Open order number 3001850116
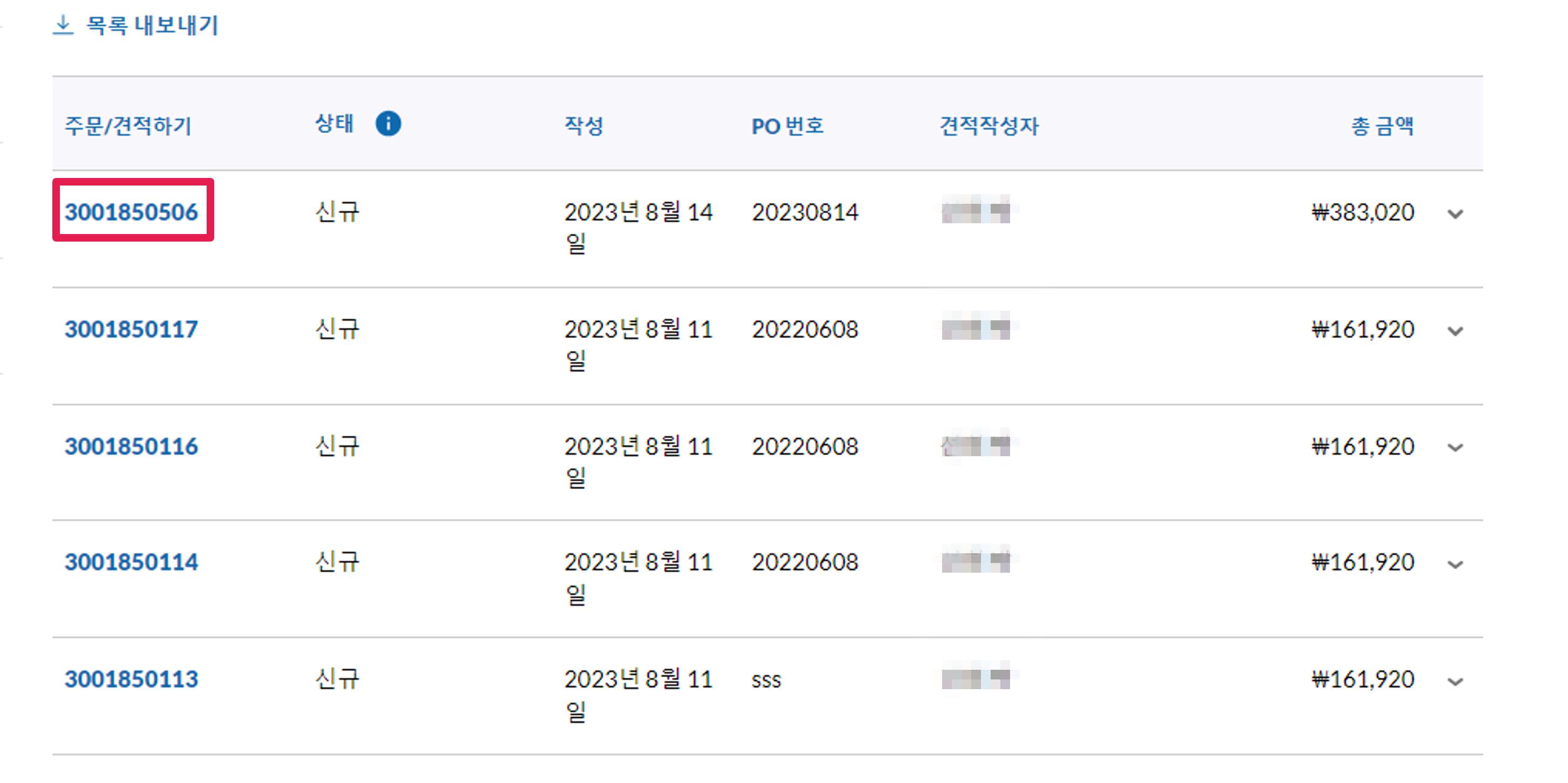 (x=132, y=447)
